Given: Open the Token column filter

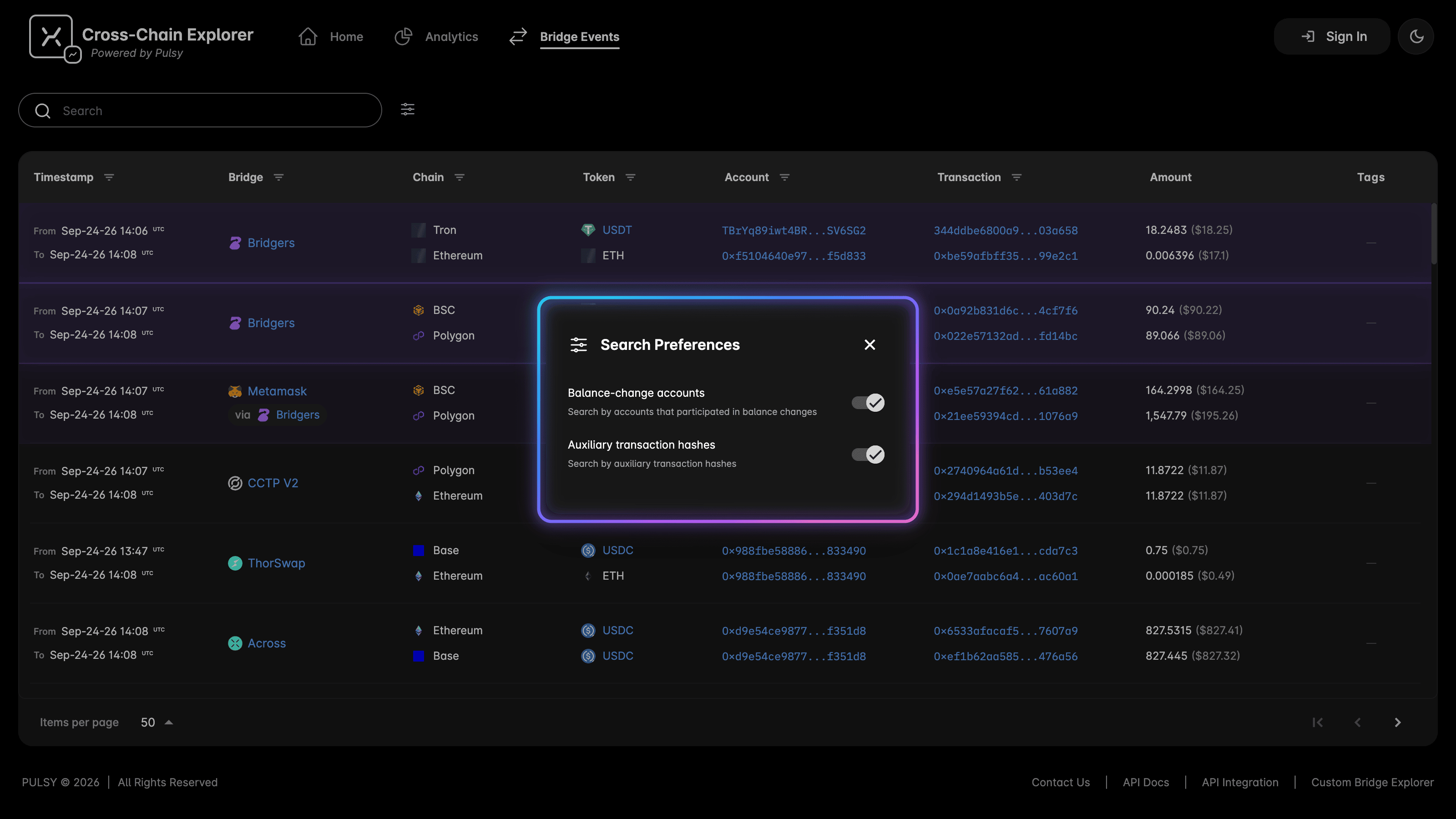Looking at the screenshot, I should click(x=630, y=177).
